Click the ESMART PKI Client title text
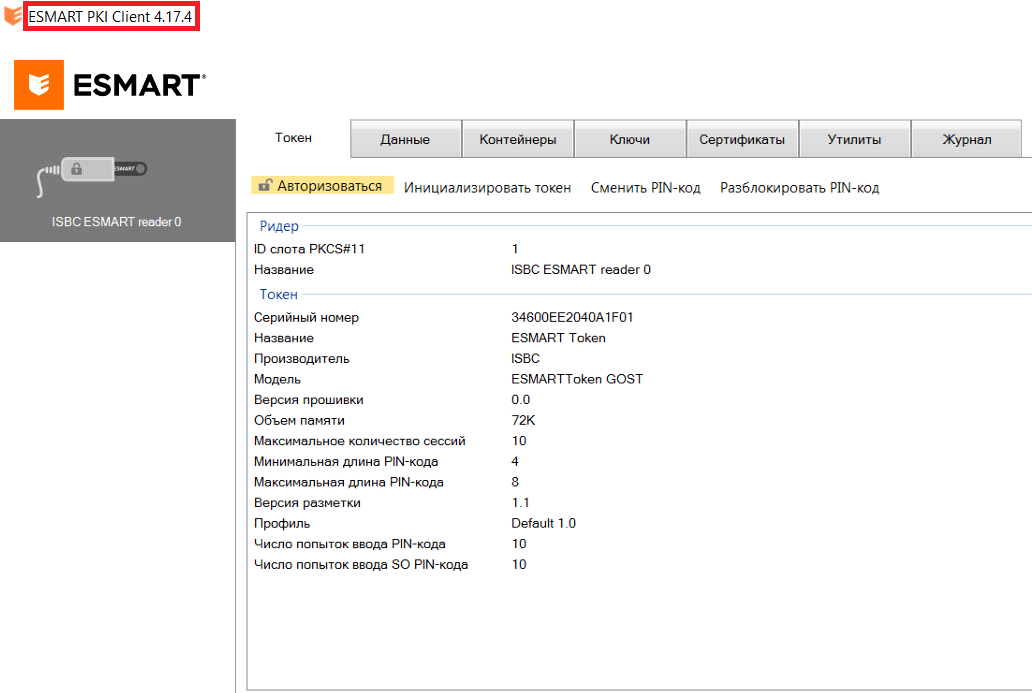 110,18
